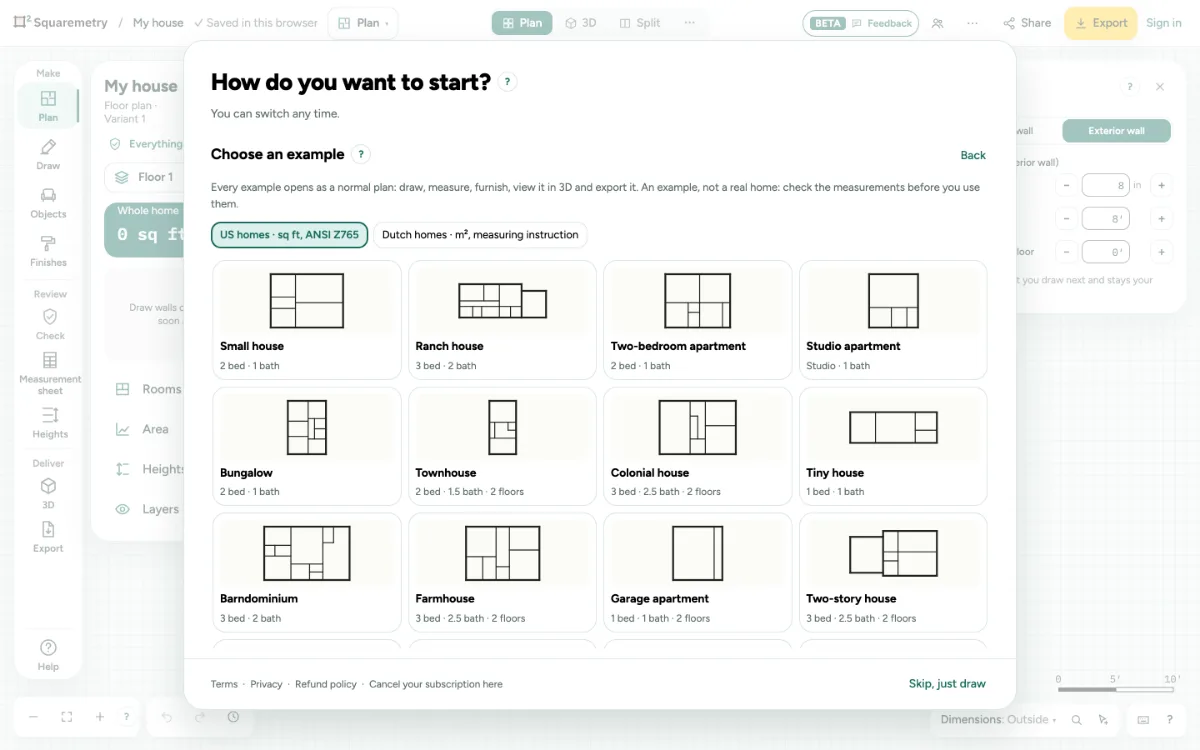Open the BETA Feedback button
Screen dimensions: 1200x750
(x=861, y=23)
